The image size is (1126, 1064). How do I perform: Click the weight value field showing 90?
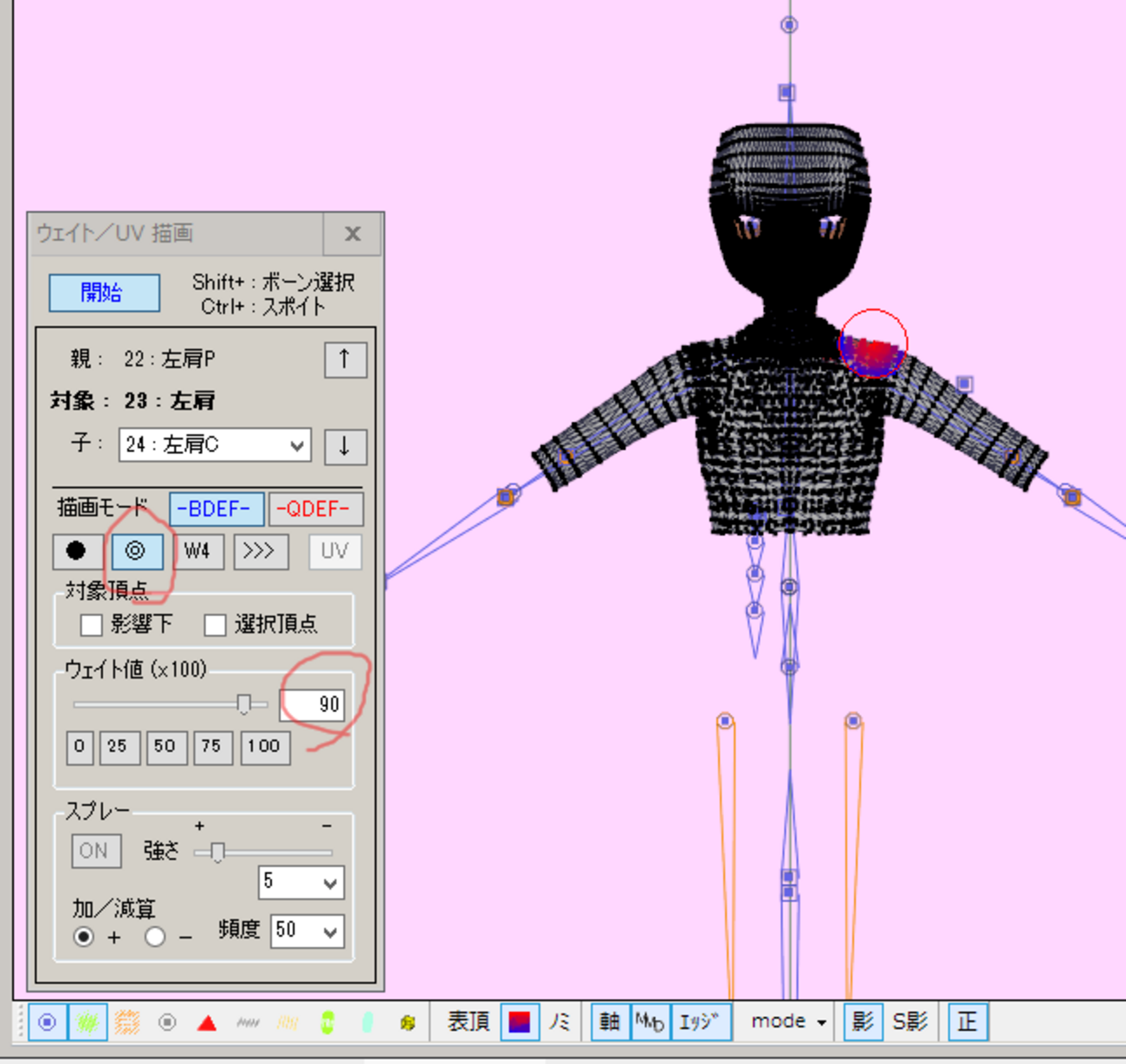(312, 705)
